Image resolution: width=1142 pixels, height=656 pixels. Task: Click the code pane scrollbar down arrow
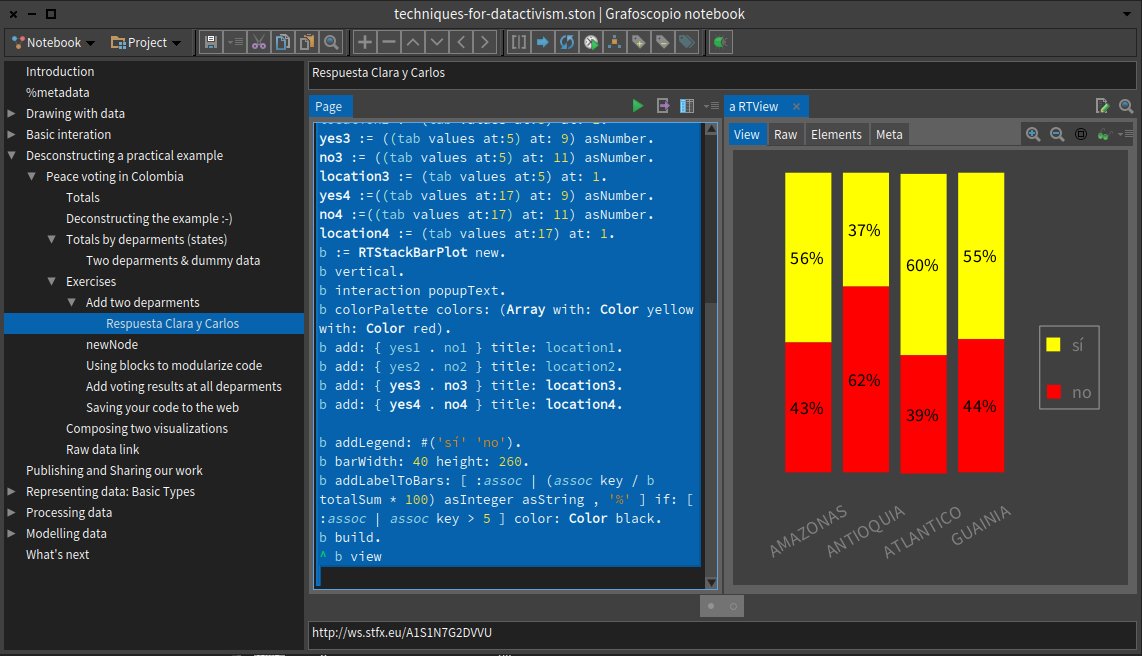(x=712, y=582)
